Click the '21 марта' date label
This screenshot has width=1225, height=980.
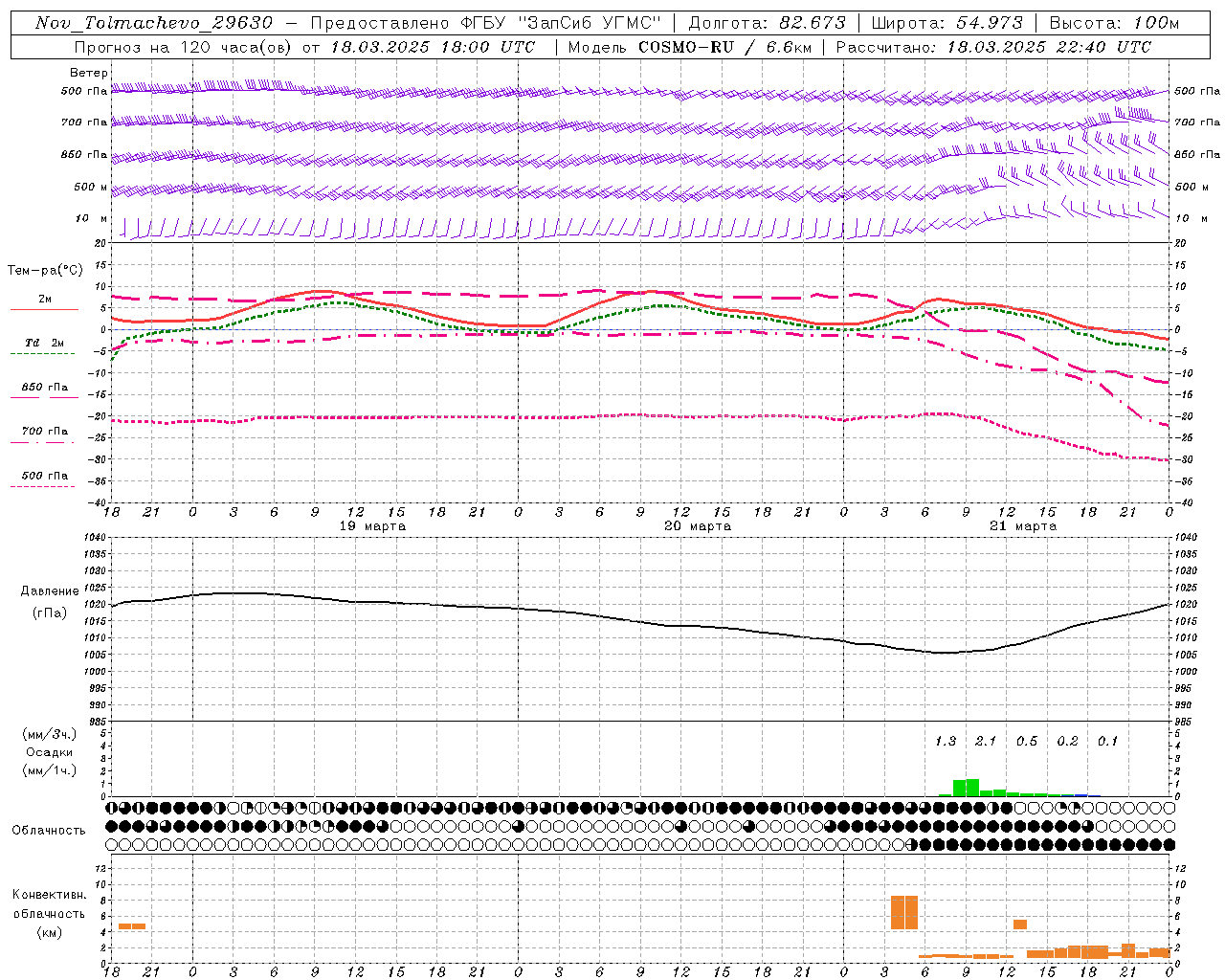[x=1023, y=526]
